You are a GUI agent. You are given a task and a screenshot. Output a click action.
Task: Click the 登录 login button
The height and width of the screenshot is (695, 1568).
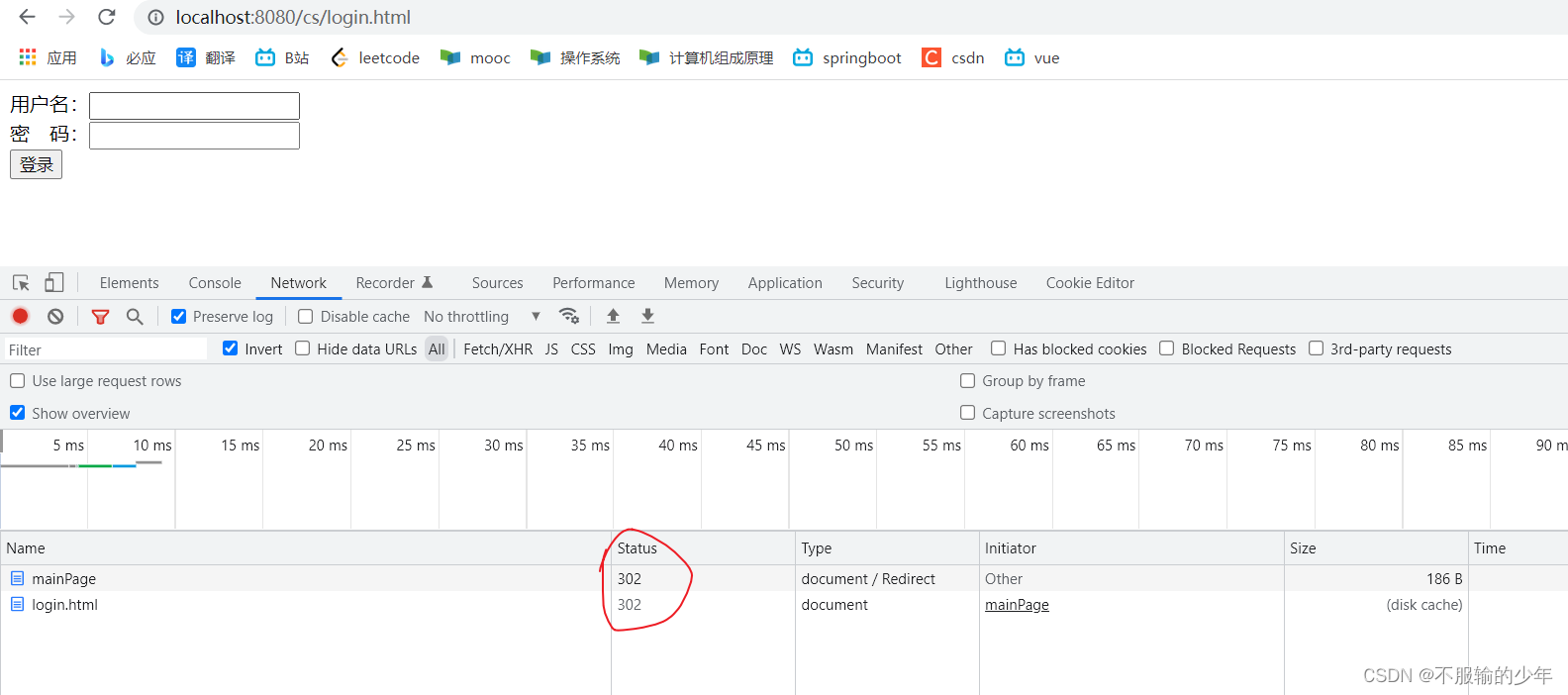36,164
